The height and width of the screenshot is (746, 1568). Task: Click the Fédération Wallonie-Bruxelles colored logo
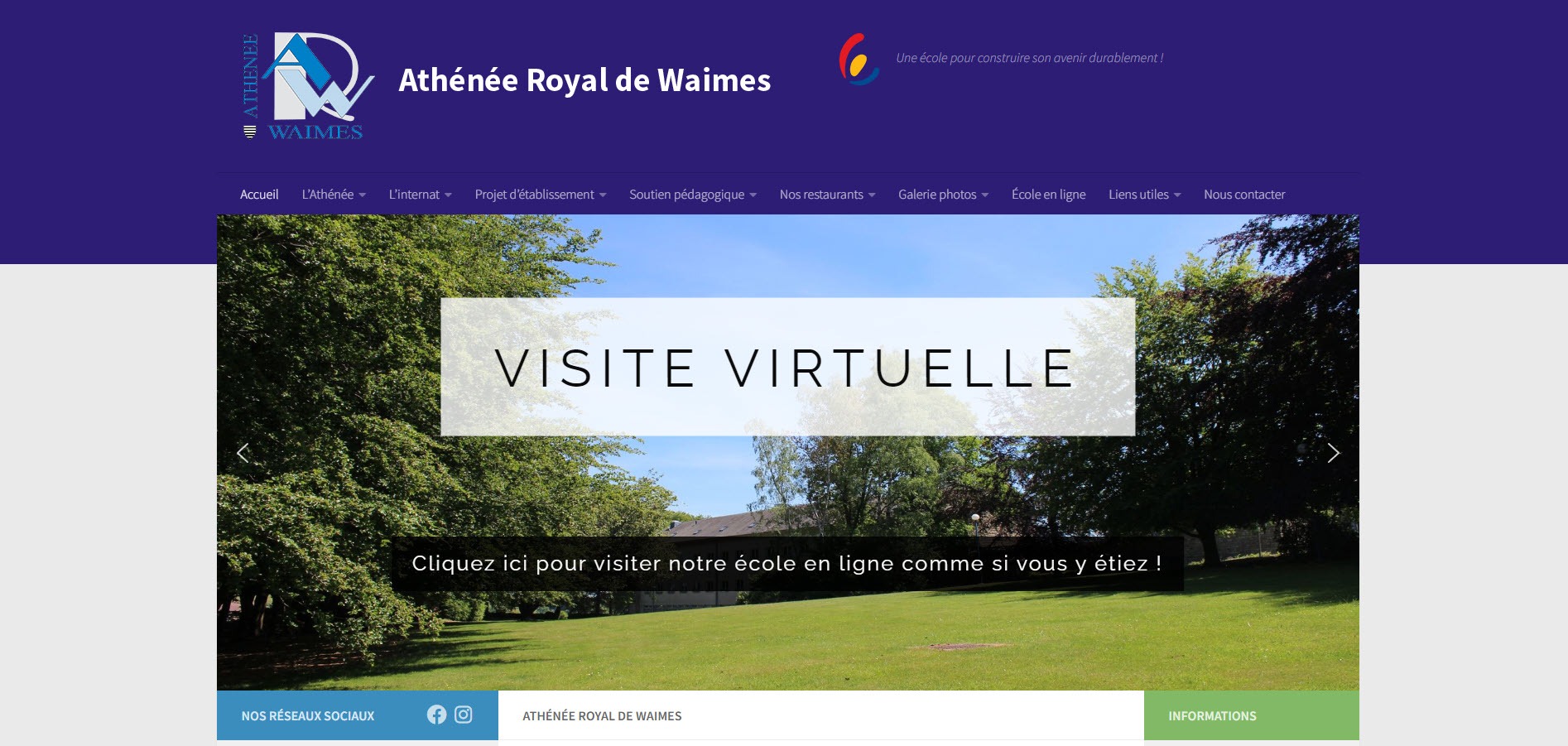[x=859, y=59]
